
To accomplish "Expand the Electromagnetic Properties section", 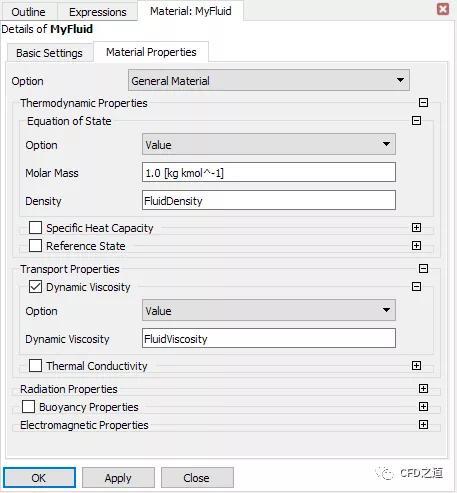I will pyautogui.click(x=423, y=424).
